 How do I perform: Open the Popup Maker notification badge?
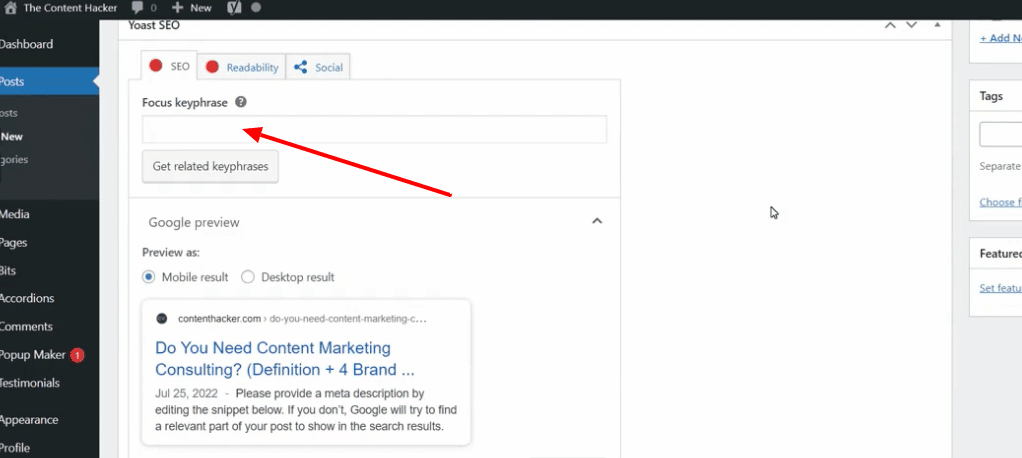click(77, 355)
